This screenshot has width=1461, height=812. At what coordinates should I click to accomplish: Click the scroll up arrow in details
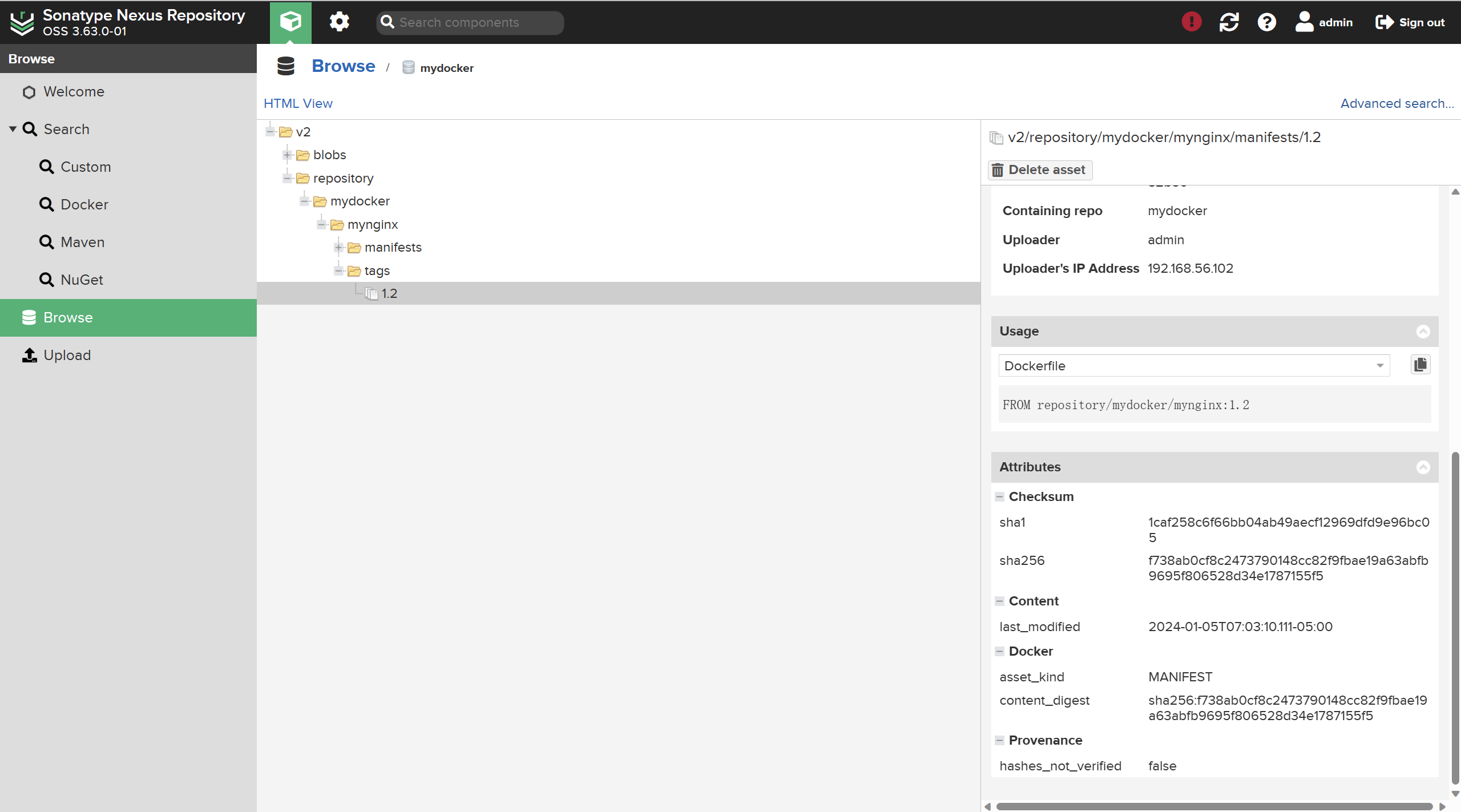click(x=1455, y=192)
